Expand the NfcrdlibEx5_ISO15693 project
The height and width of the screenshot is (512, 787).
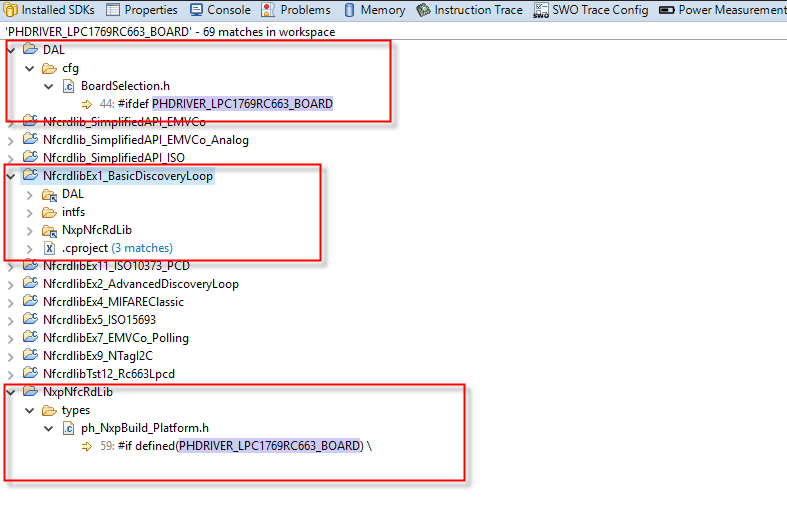tap(11, 321)
